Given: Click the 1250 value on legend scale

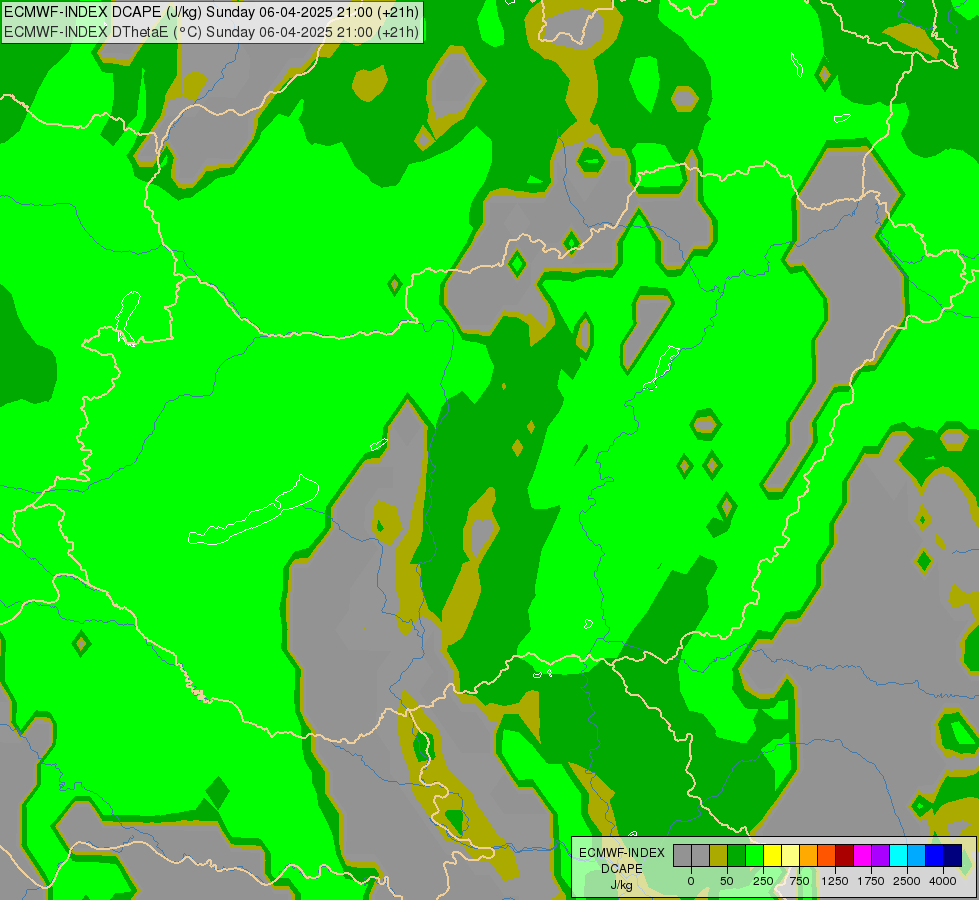Looking at the screenshot, I should [835, 881].
